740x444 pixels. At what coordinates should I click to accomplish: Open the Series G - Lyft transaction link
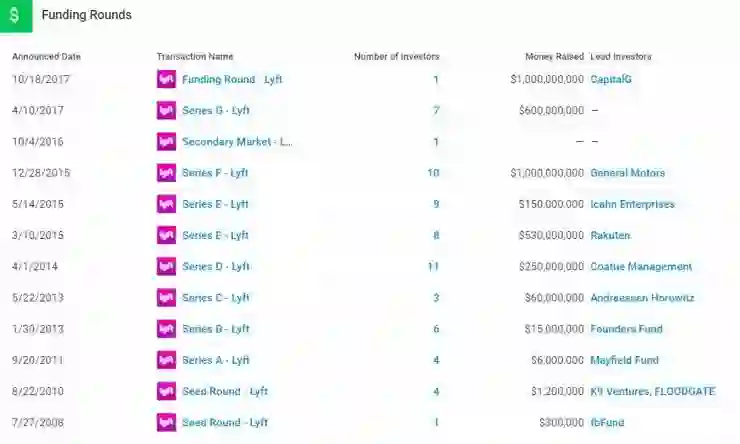pos(216,110)
